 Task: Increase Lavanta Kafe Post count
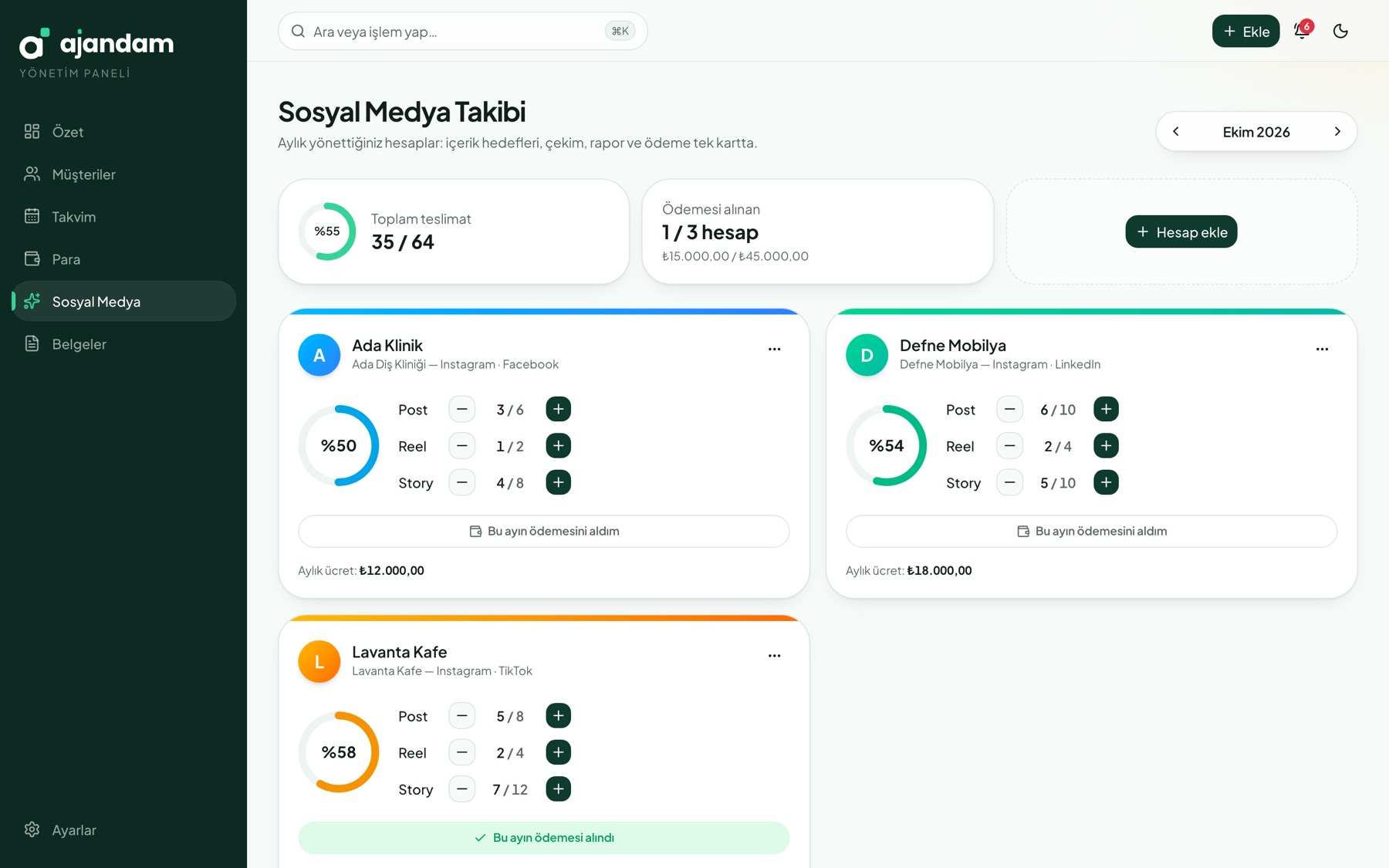click(x=558, y=715)
